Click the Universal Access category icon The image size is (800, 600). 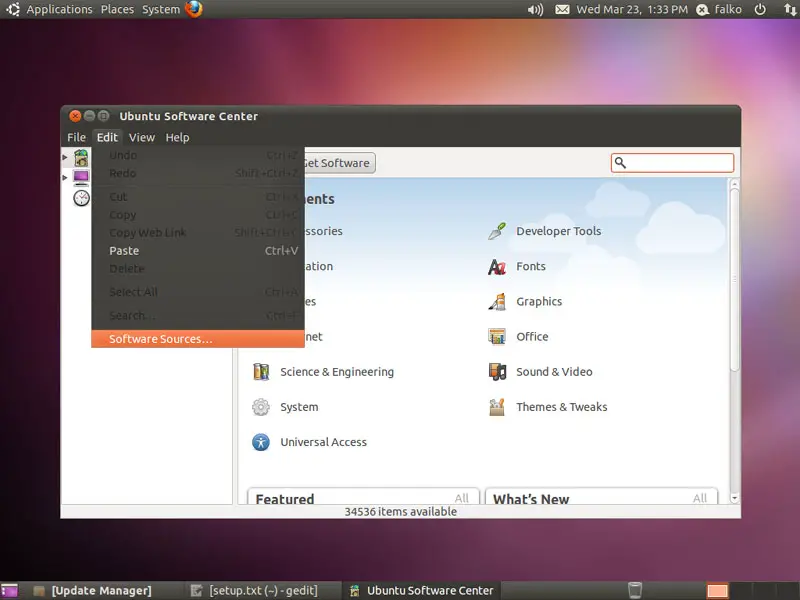pyautogui.click(x=261, y=442)
